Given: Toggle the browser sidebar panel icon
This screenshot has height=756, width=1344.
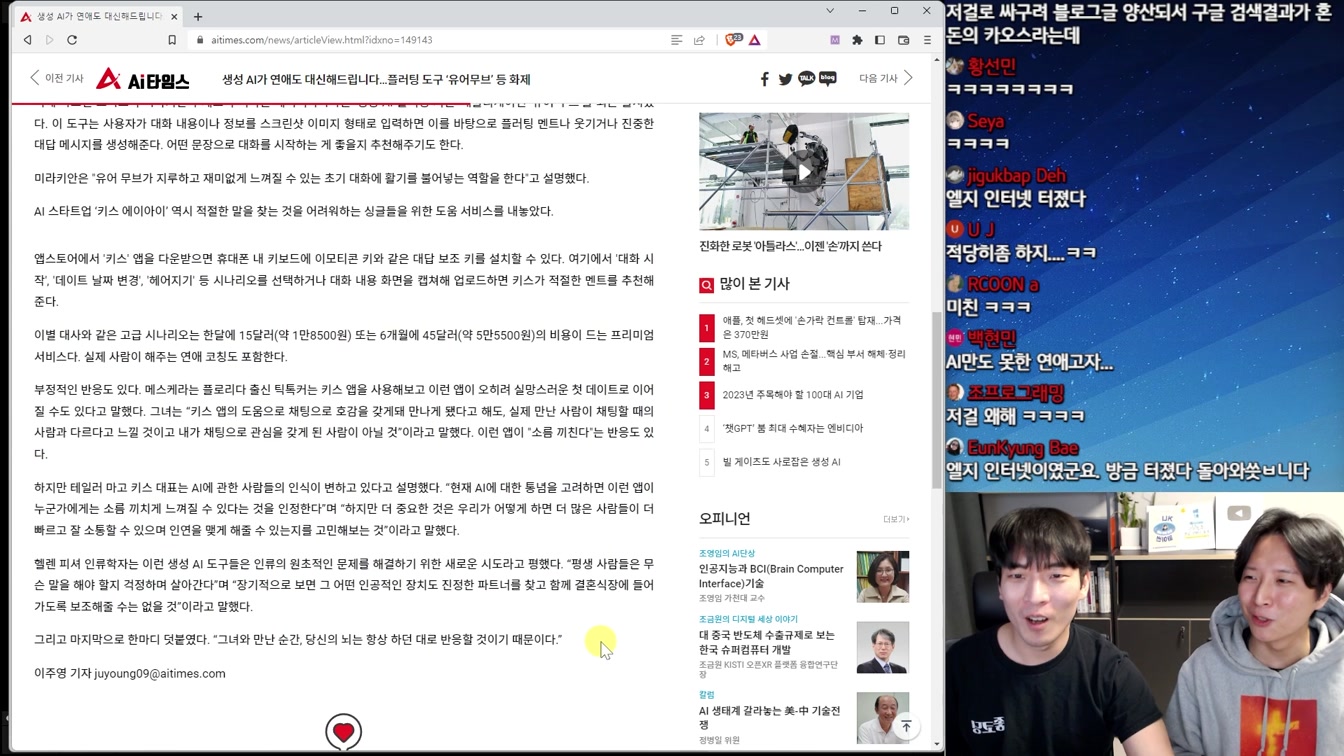Looking at the screenshot, I should coord(880,40).
